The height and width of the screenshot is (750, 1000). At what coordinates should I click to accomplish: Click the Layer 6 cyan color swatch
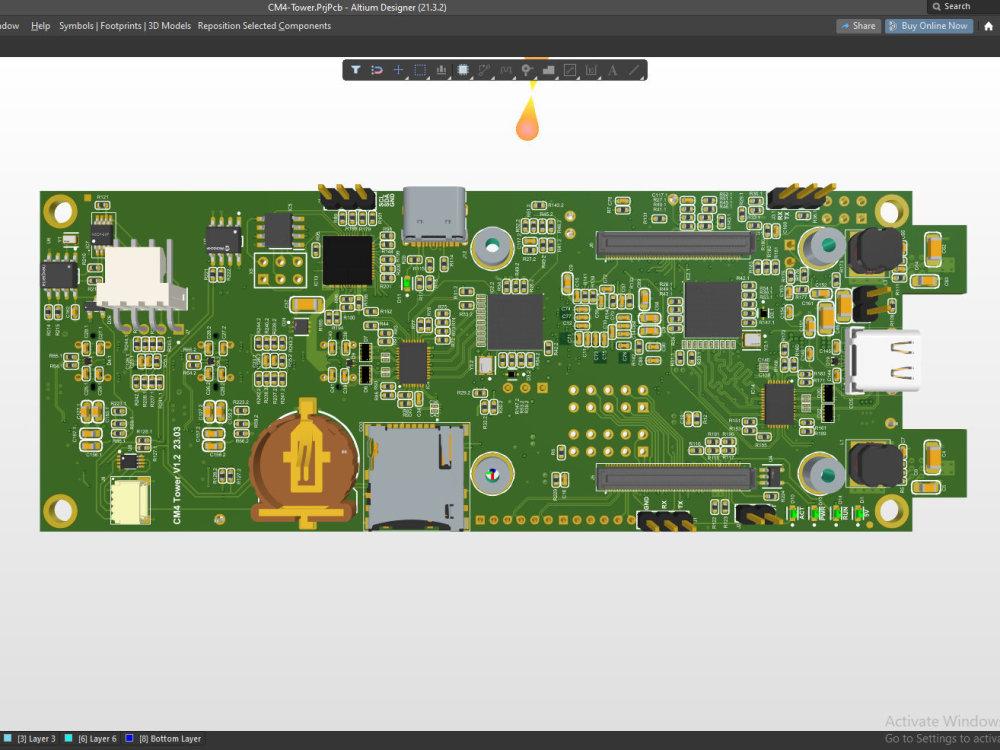coord(68,738)
